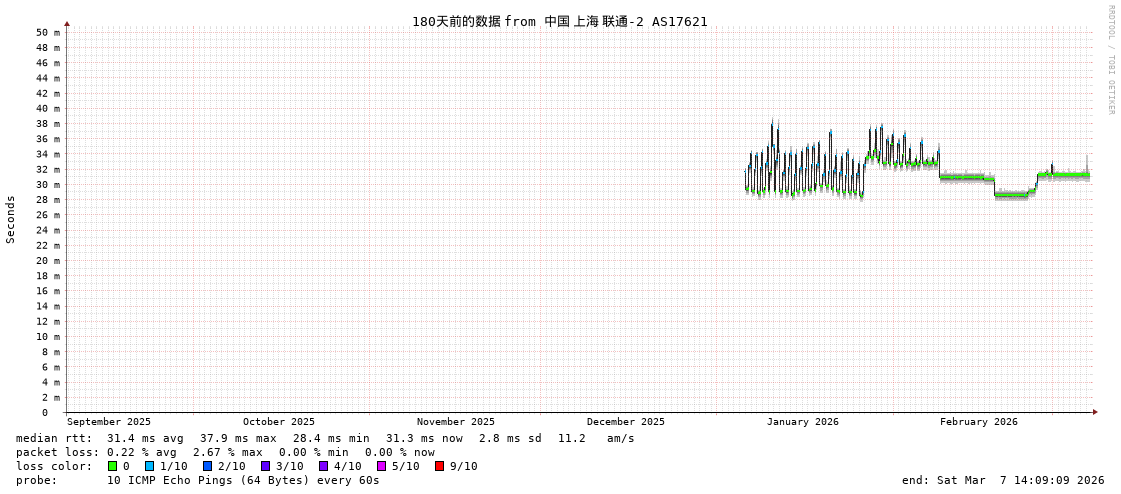Click the median rtt statistics line

[x=325, y=438]
